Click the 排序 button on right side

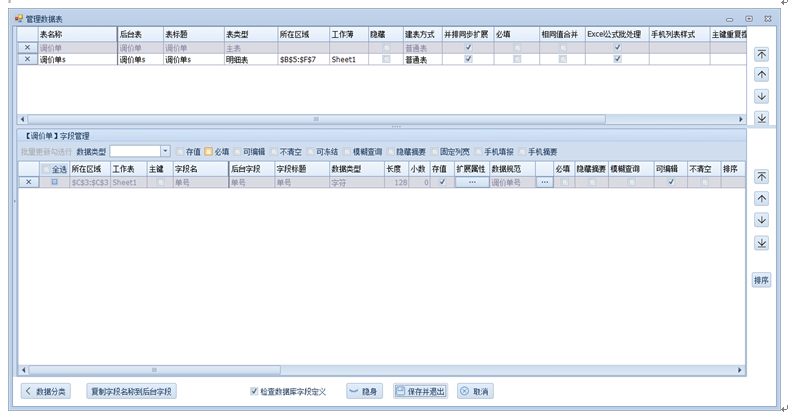(x=761, y=280)
